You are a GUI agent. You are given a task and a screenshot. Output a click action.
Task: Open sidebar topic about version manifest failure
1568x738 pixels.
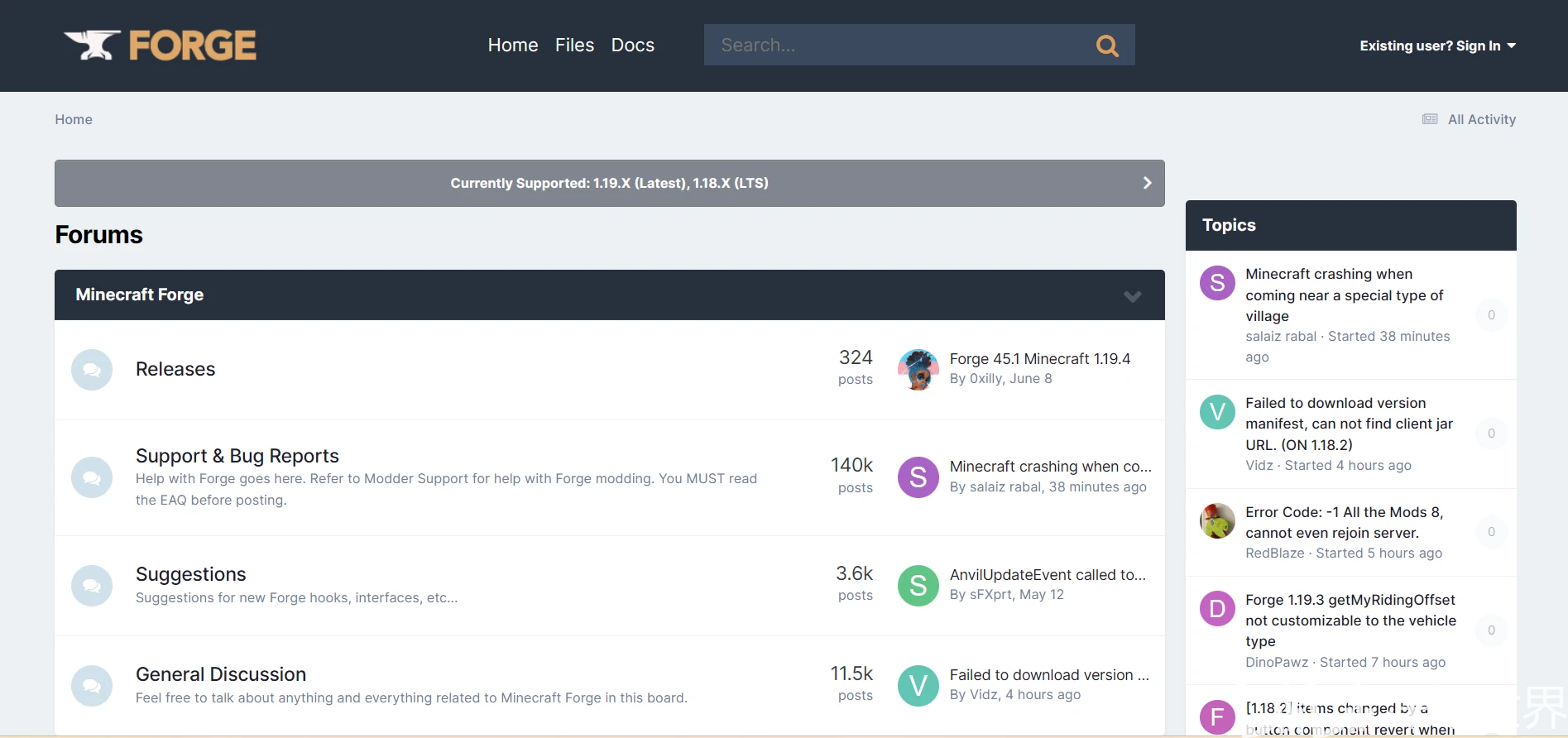point(1349,424)
